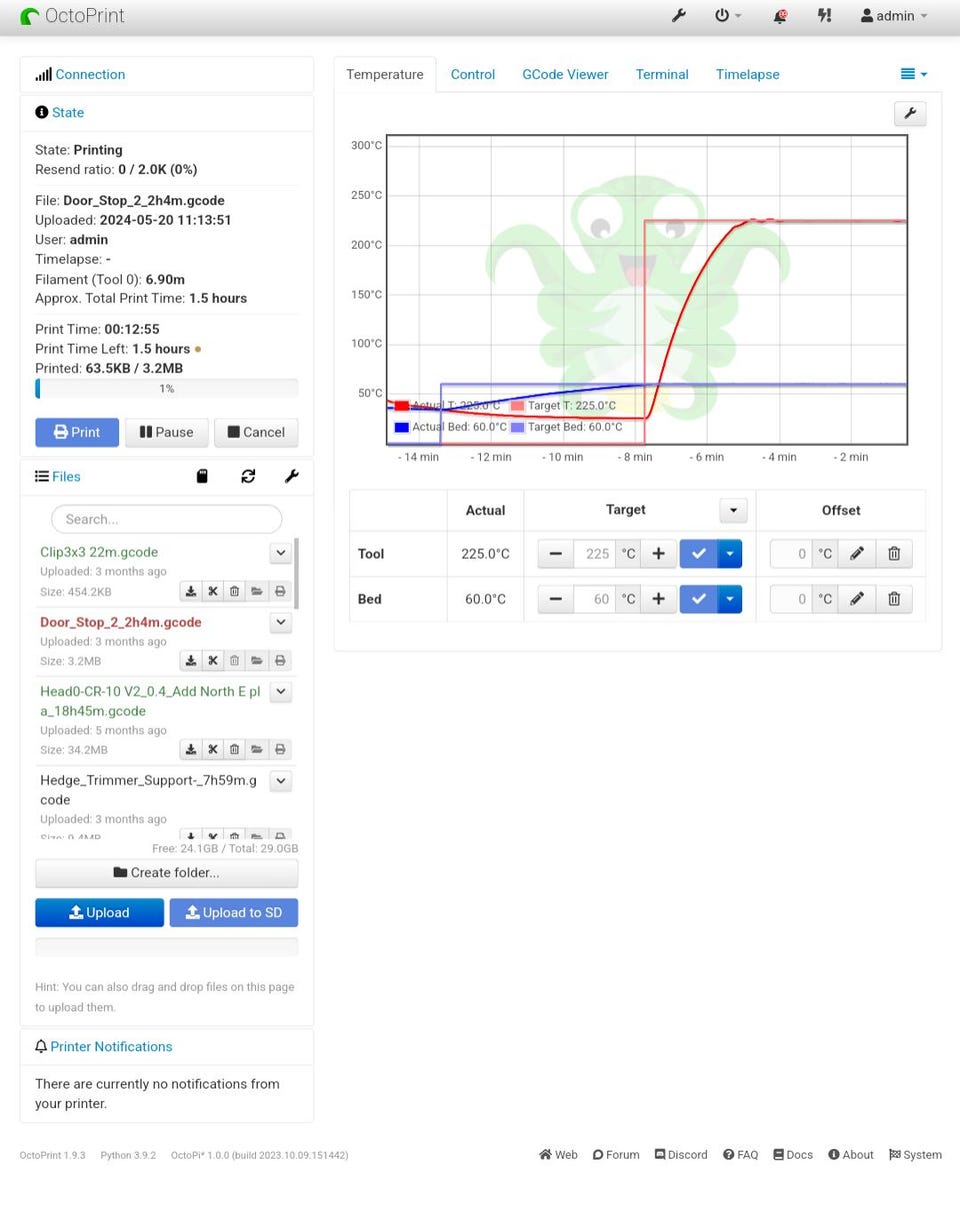This screenshot has height=1228, width=960.
Task: Cancel the current print job
Action: coord(256,432)
